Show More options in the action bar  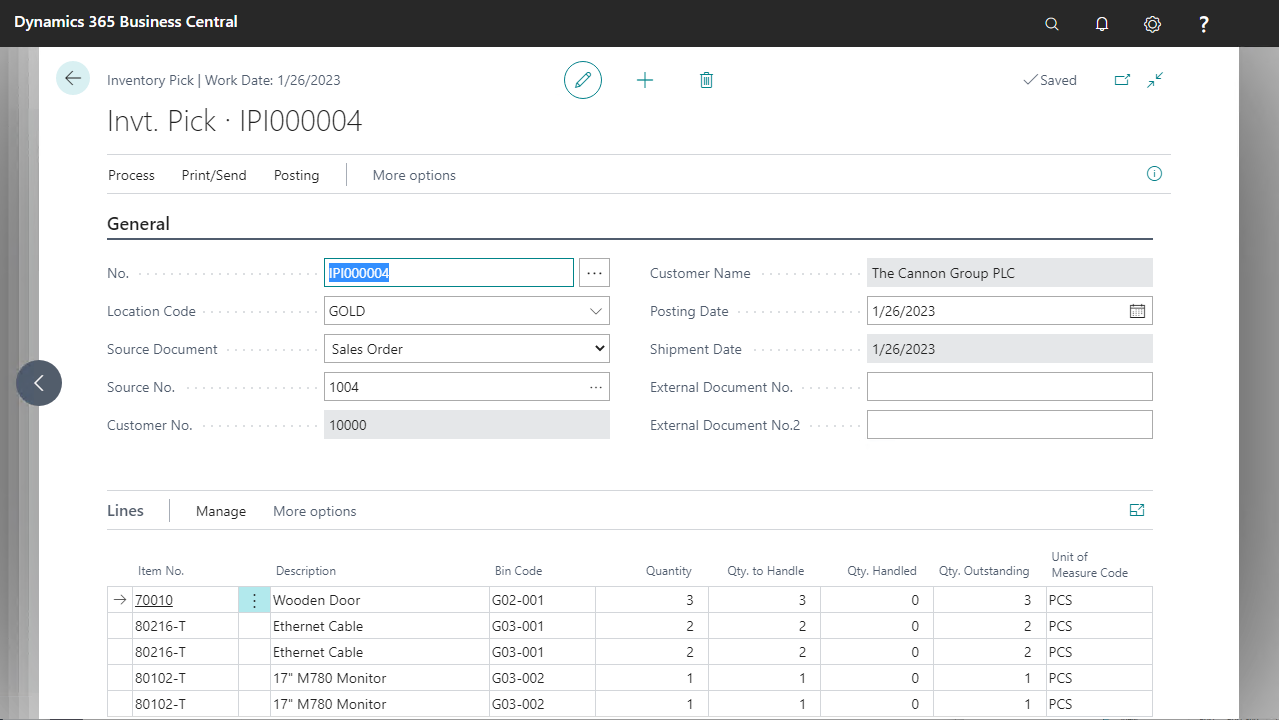click(414, 175)
